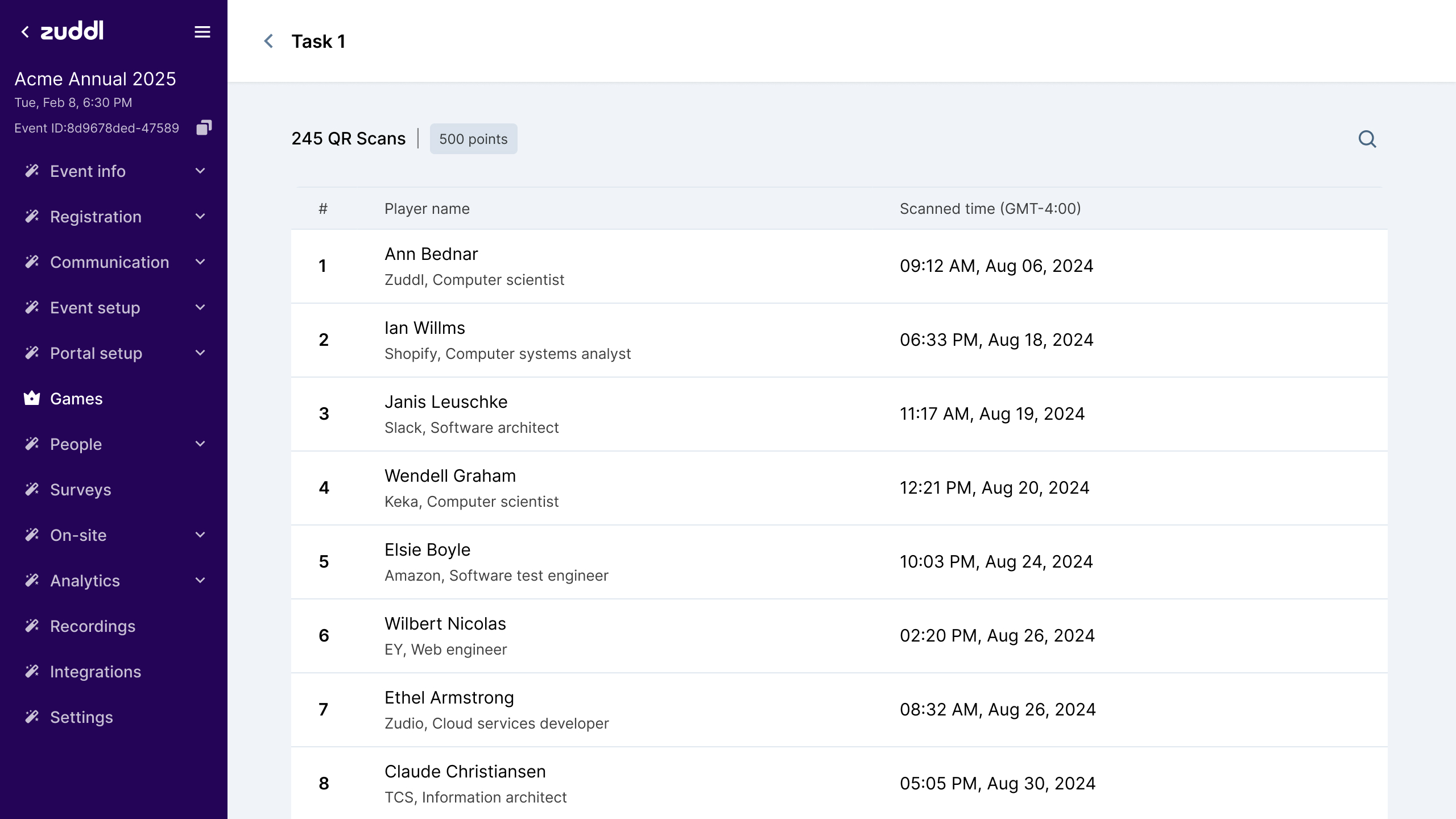Image resolution: width=1456 pixels, height=819 pixels.
Task: Click the search magnifier icon
Action: pos(1367,139)
